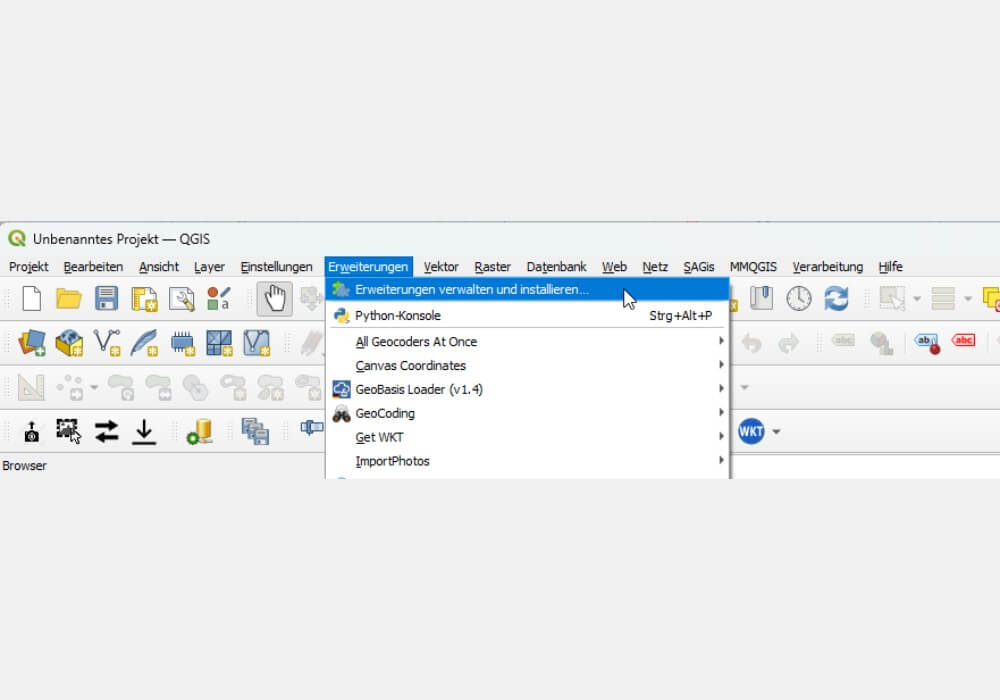Open dropdown beside grayed move feature icon
This screenshot has width=1000, height=700.
[94, 387]
